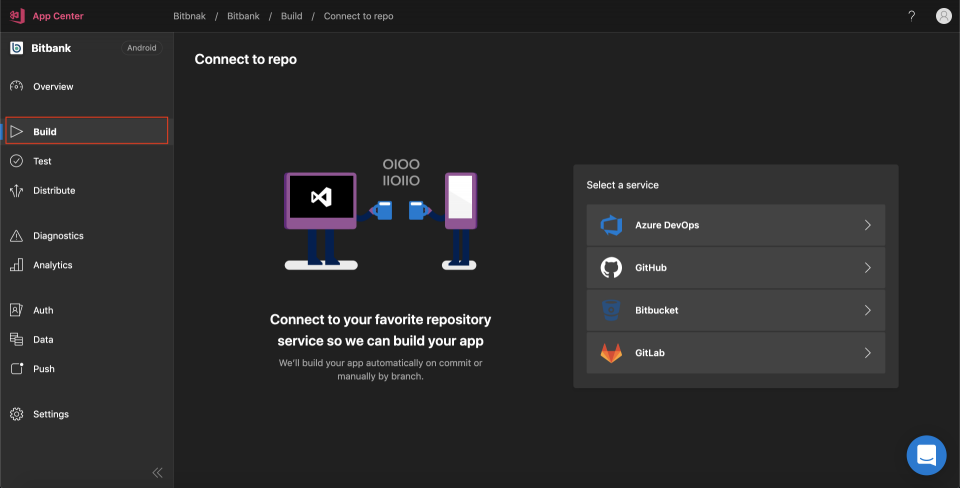This screenshot has width=960, height=488.
Task: Click the Connect to repo page heading
Action: [x=246, y=59]
